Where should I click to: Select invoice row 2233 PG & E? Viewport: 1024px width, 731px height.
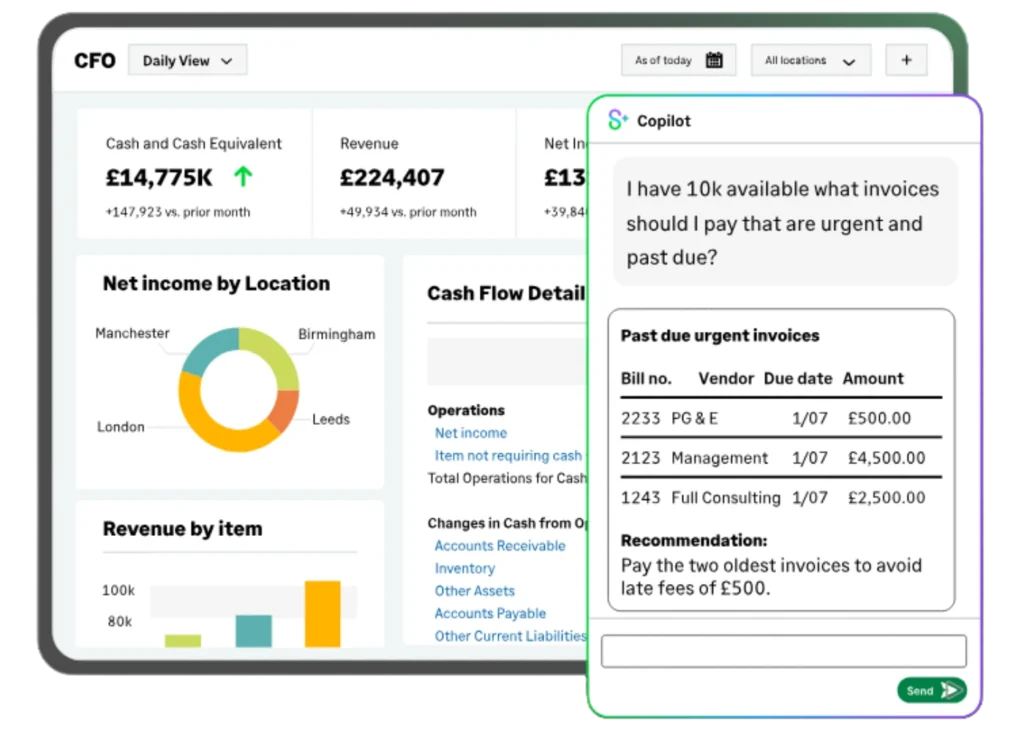pos(781,418)
